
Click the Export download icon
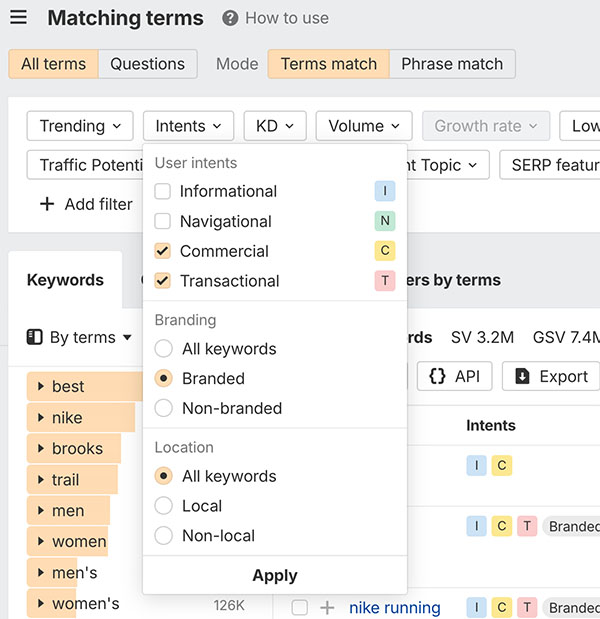click(522, 376)
